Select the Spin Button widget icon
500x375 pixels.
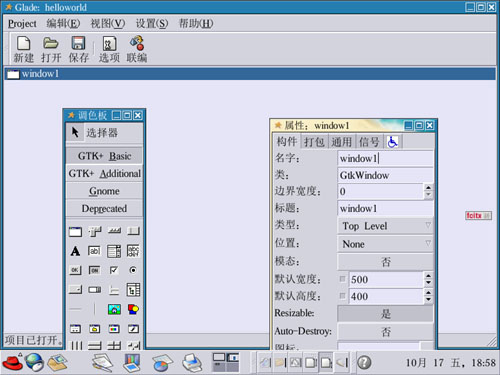tap(95, 290)
